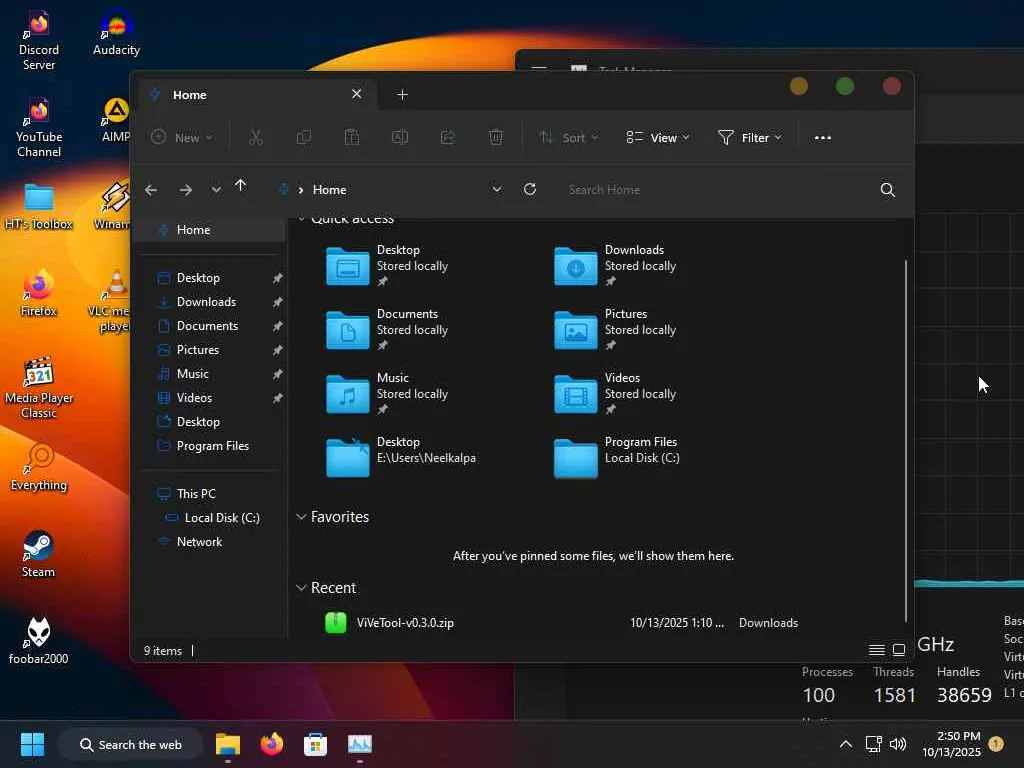Open Firefox from the taskbar
Viewport: 1024px width, 768px height.
pyautogui.click(x=272, y=744)
